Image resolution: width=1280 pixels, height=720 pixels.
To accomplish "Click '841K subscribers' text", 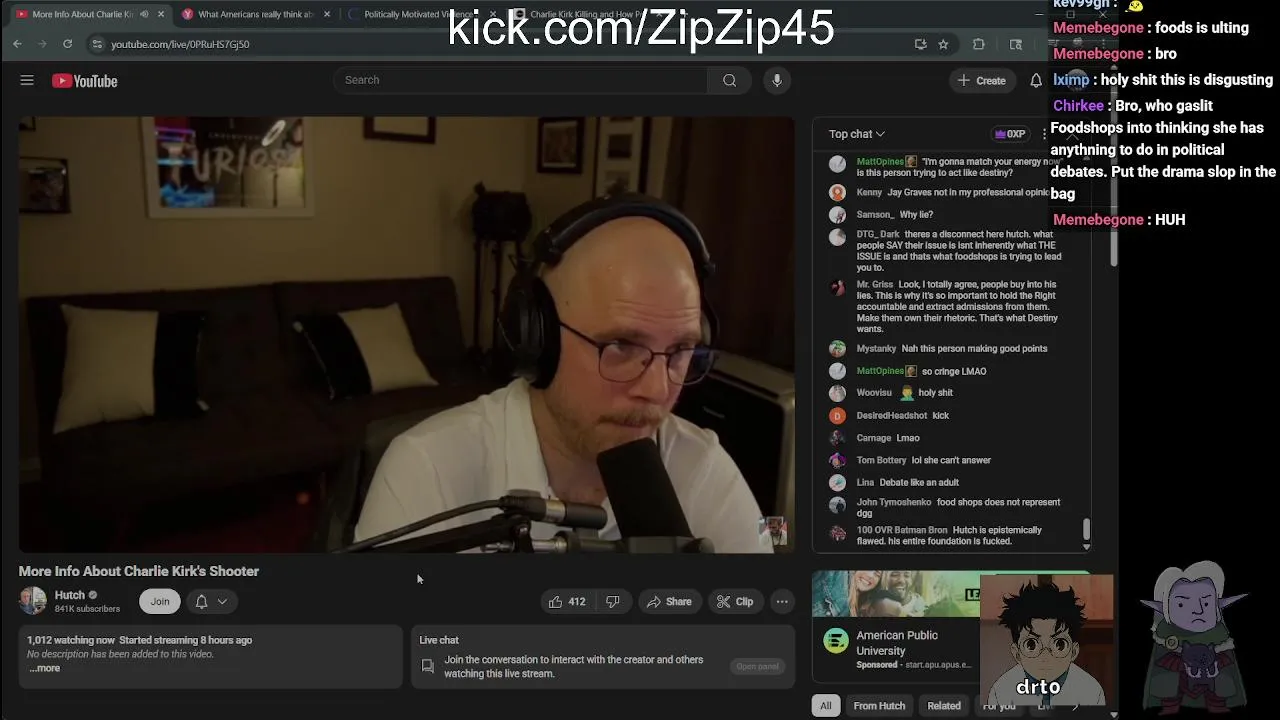I will point(87,609).
